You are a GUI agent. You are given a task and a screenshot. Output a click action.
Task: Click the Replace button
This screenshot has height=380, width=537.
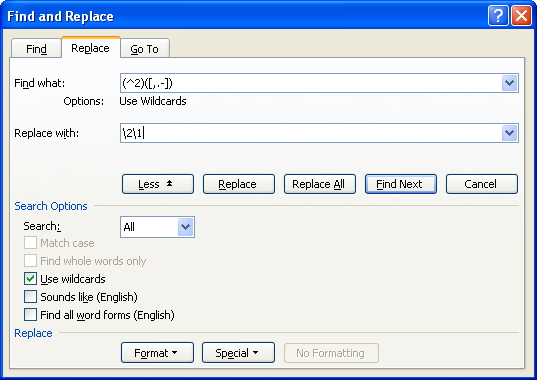239,184
